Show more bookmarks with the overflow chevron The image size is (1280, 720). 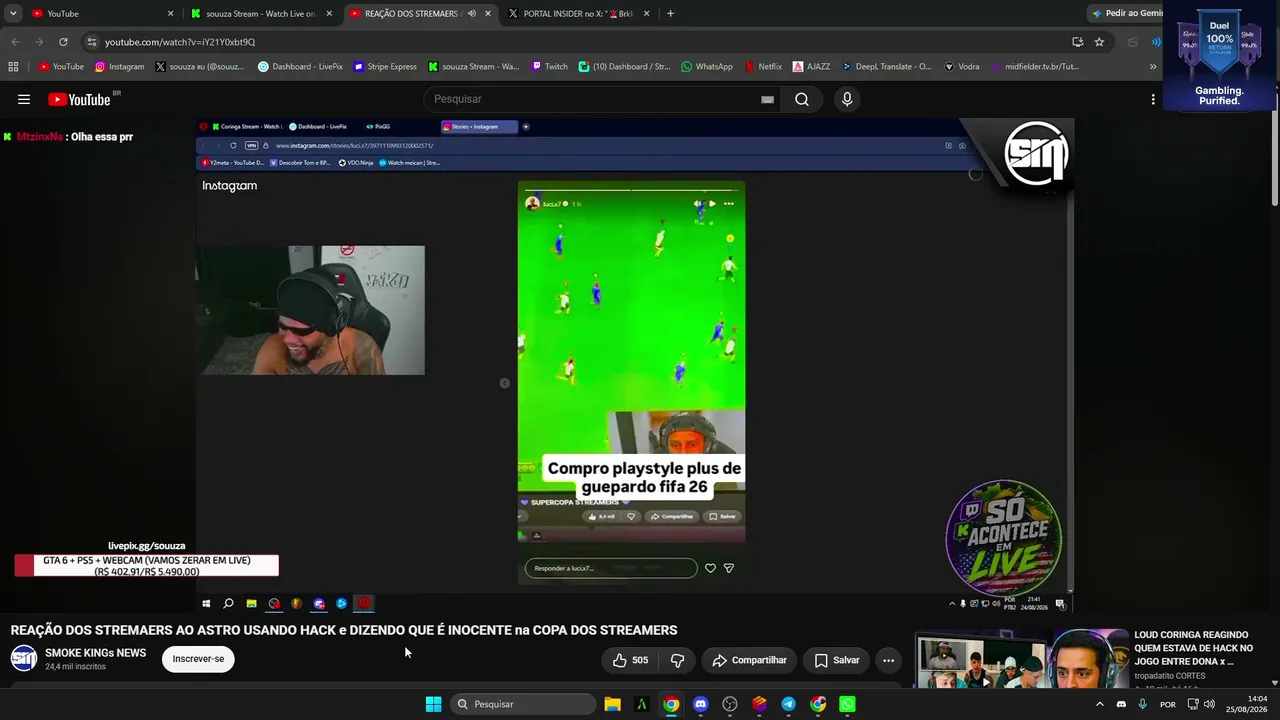1153,67
